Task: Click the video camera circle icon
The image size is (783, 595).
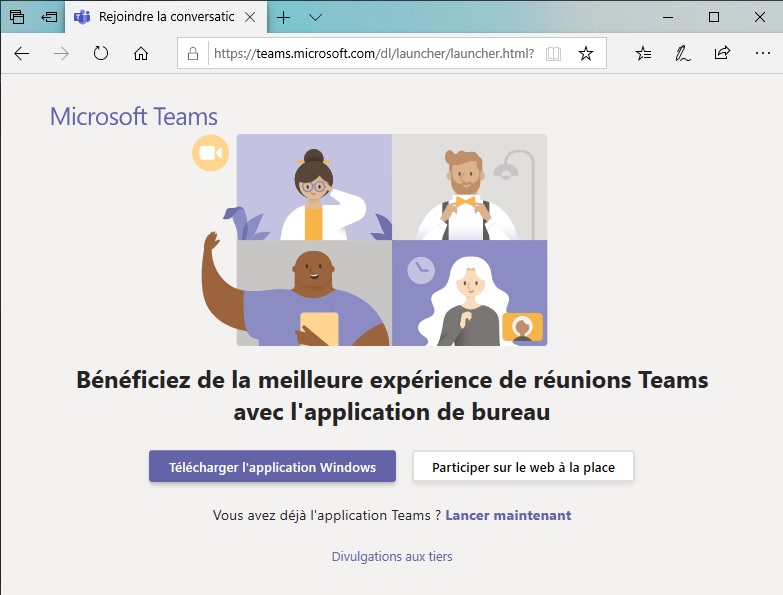Action: click(x=210, y=153)
